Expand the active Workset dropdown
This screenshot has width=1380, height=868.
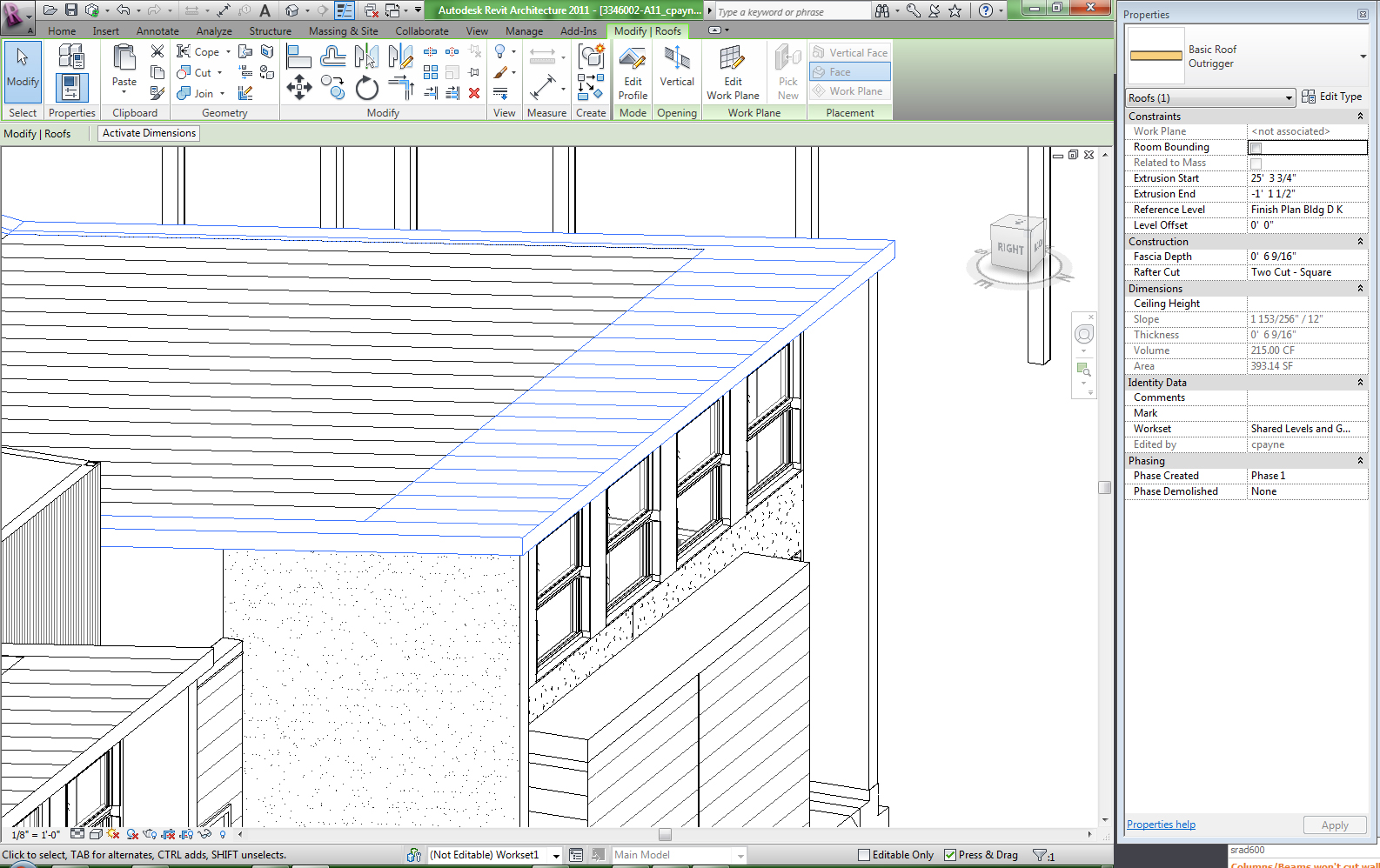(x=555, y=856)
